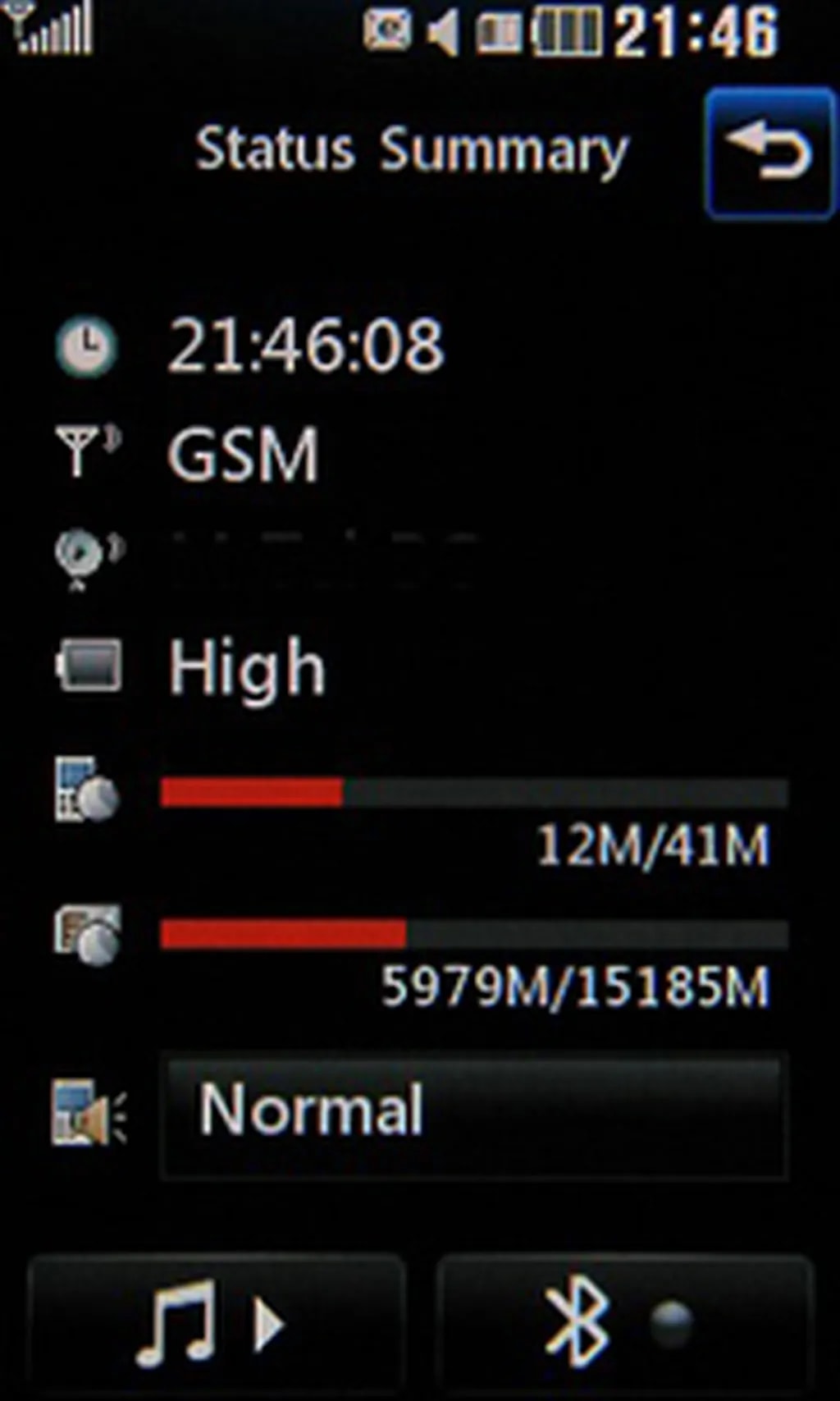This screenshot has width=840, height=1401.
Task: Tap the signal strength indicator in status bar
Action: 48,28
